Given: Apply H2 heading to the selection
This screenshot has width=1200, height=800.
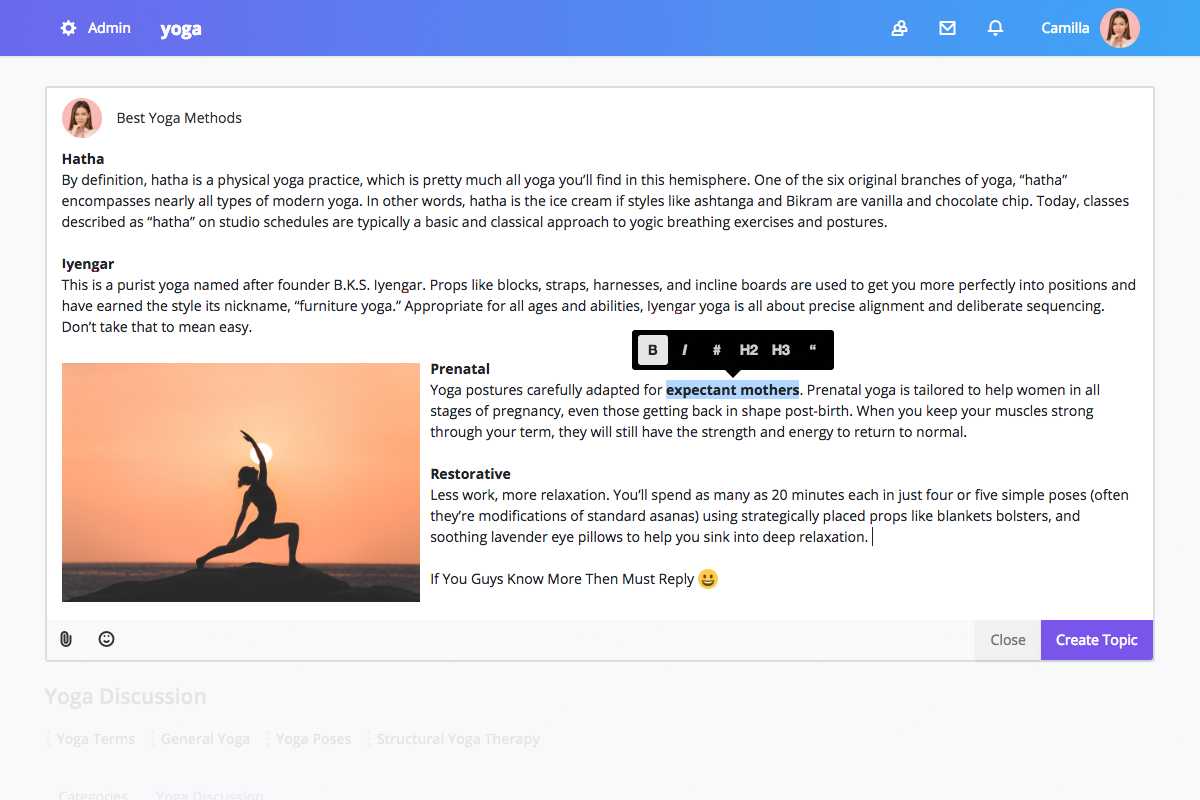Looking at the screenshot, I should [749, 350].
